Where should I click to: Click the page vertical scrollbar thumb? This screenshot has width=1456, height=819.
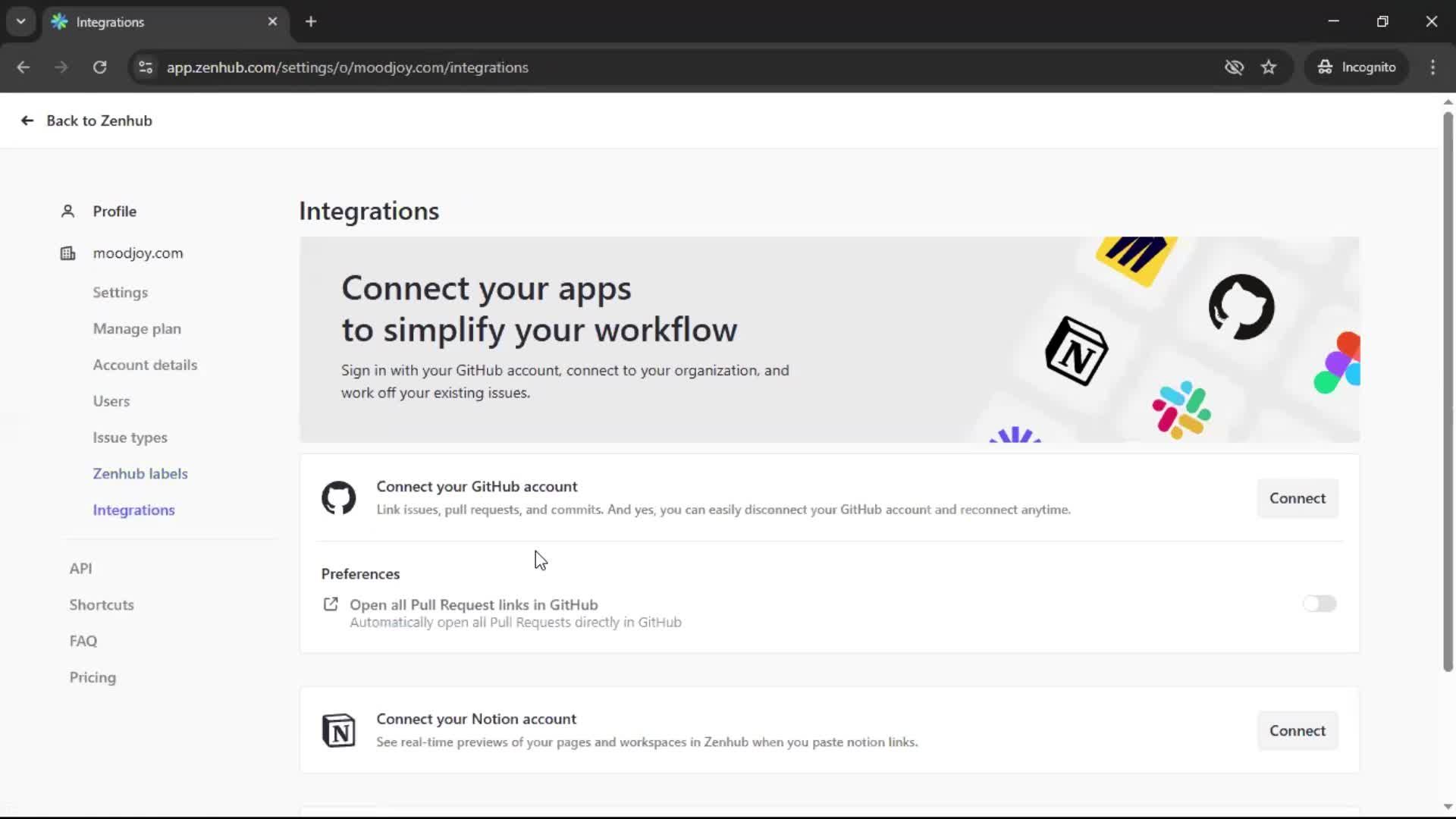pos(1448,391)
